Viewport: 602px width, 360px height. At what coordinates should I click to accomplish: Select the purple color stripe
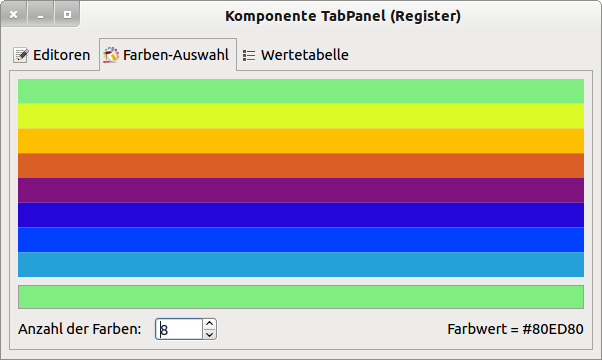click(301, 190)
